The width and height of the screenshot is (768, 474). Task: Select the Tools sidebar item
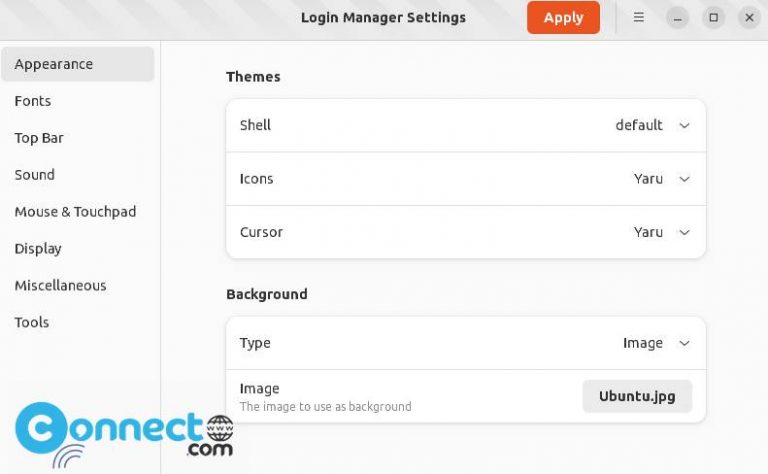point(32,323)
